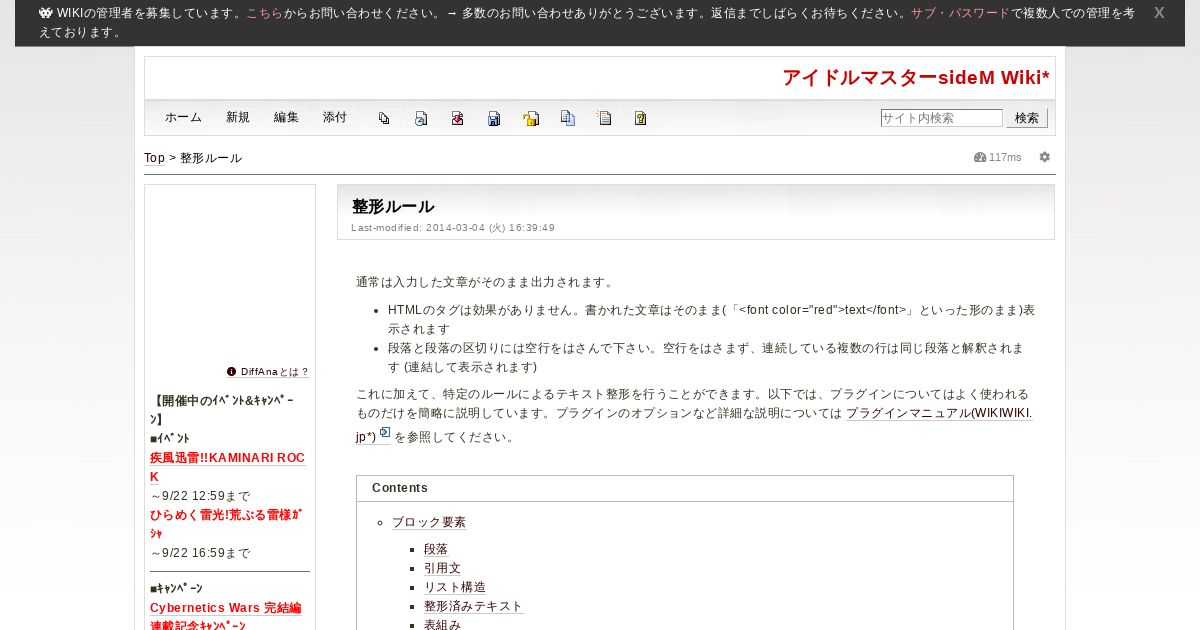Jump to 整形済みテキスト in Contents
Viewport: 1200px width, 630px height.
(473, 607)
